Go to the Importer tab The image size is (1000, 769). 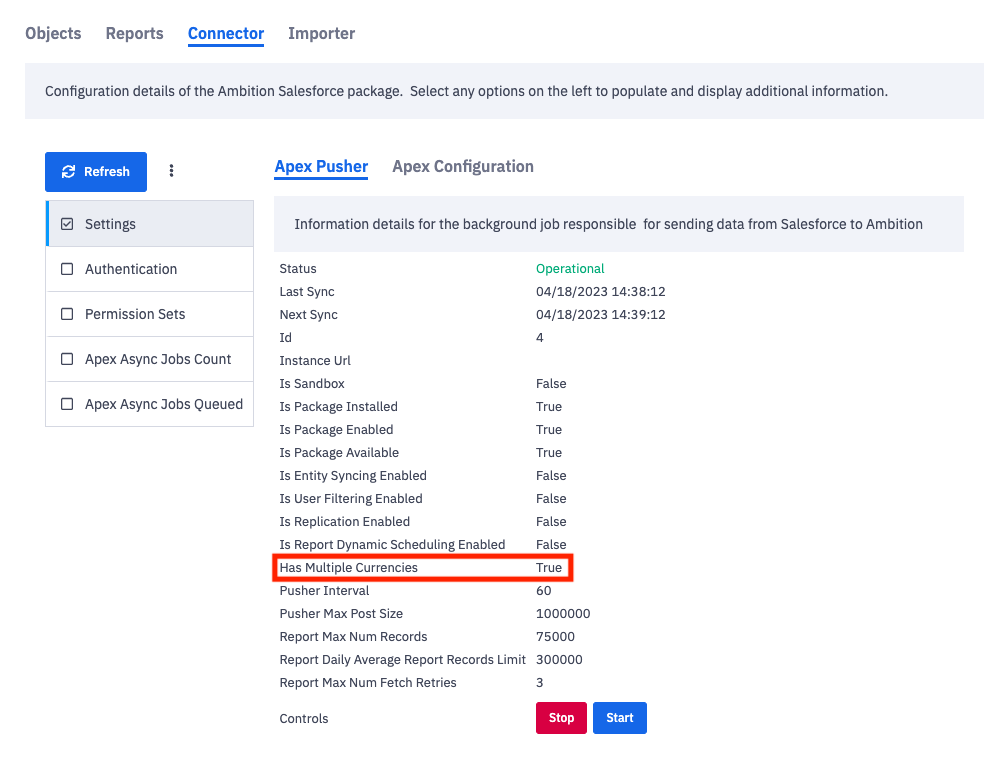click(321, 33)
